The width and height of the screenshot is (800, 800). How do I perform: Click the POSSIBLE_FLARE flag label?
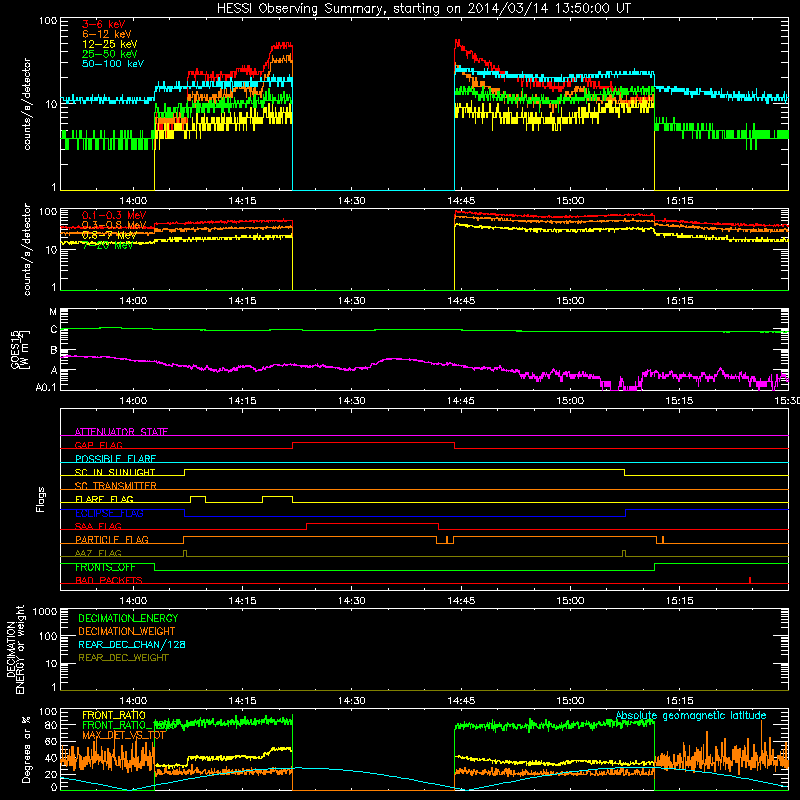pyautogui.click(x=115, y=459)
